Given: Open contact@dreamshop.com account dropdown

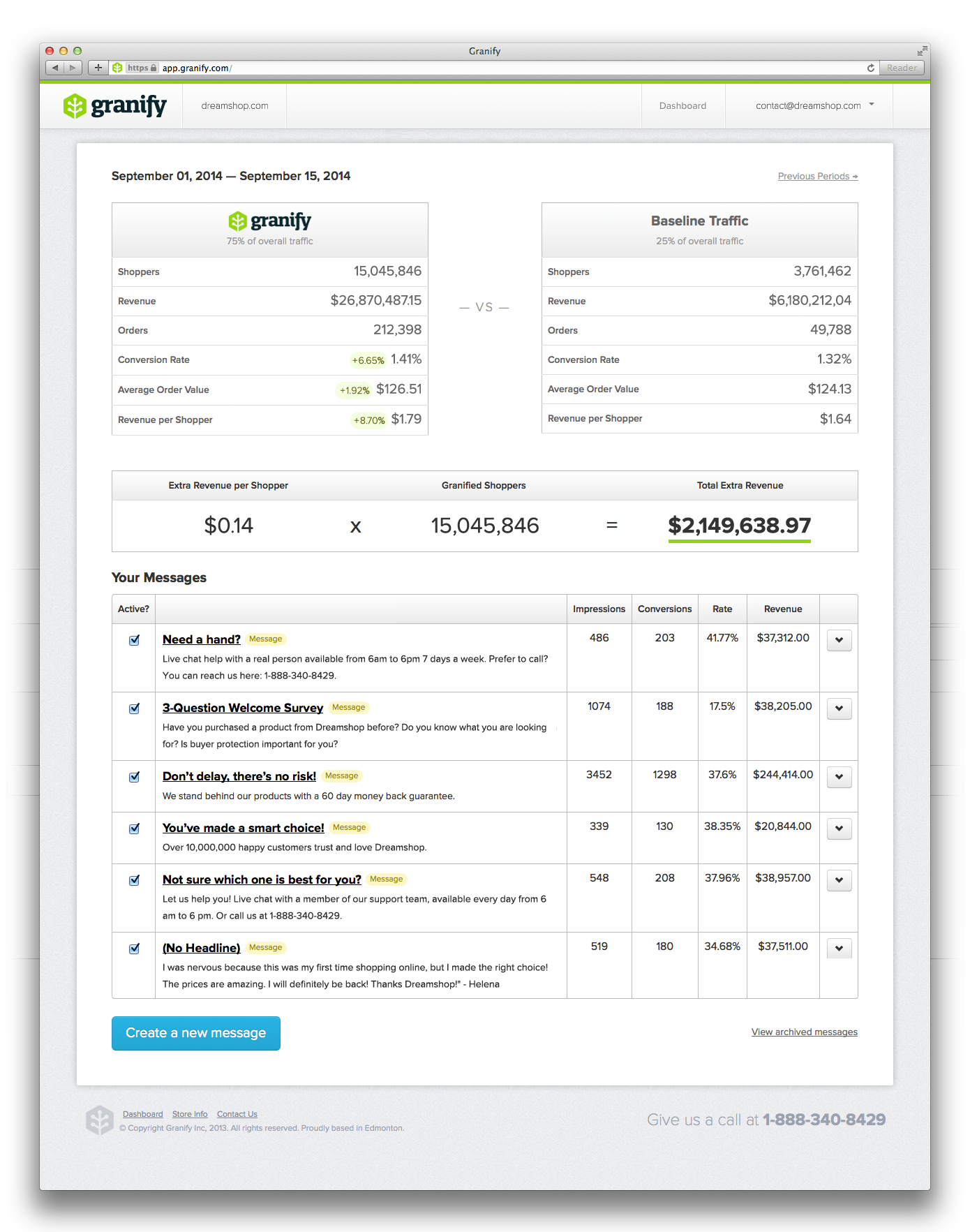Looking at the screenshot, I should point(814,106).
